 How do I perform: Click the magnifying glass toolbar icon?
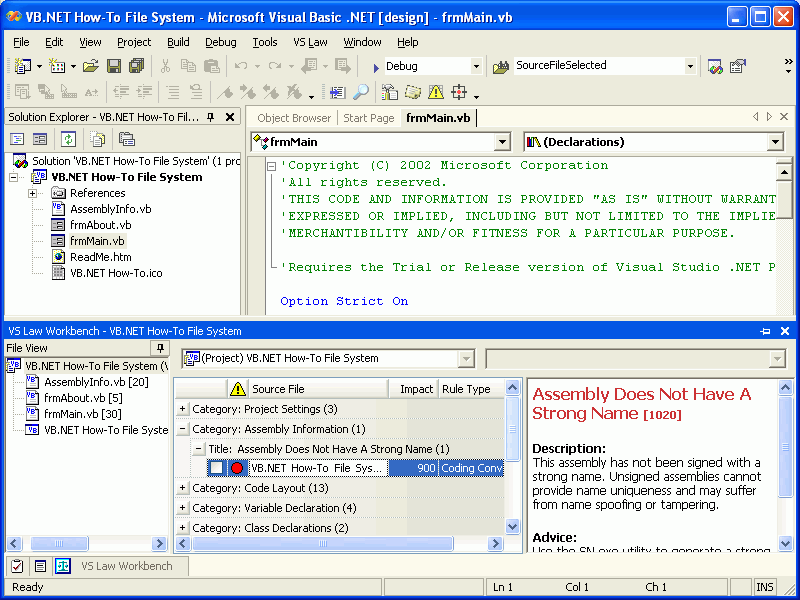click(361, 92)
